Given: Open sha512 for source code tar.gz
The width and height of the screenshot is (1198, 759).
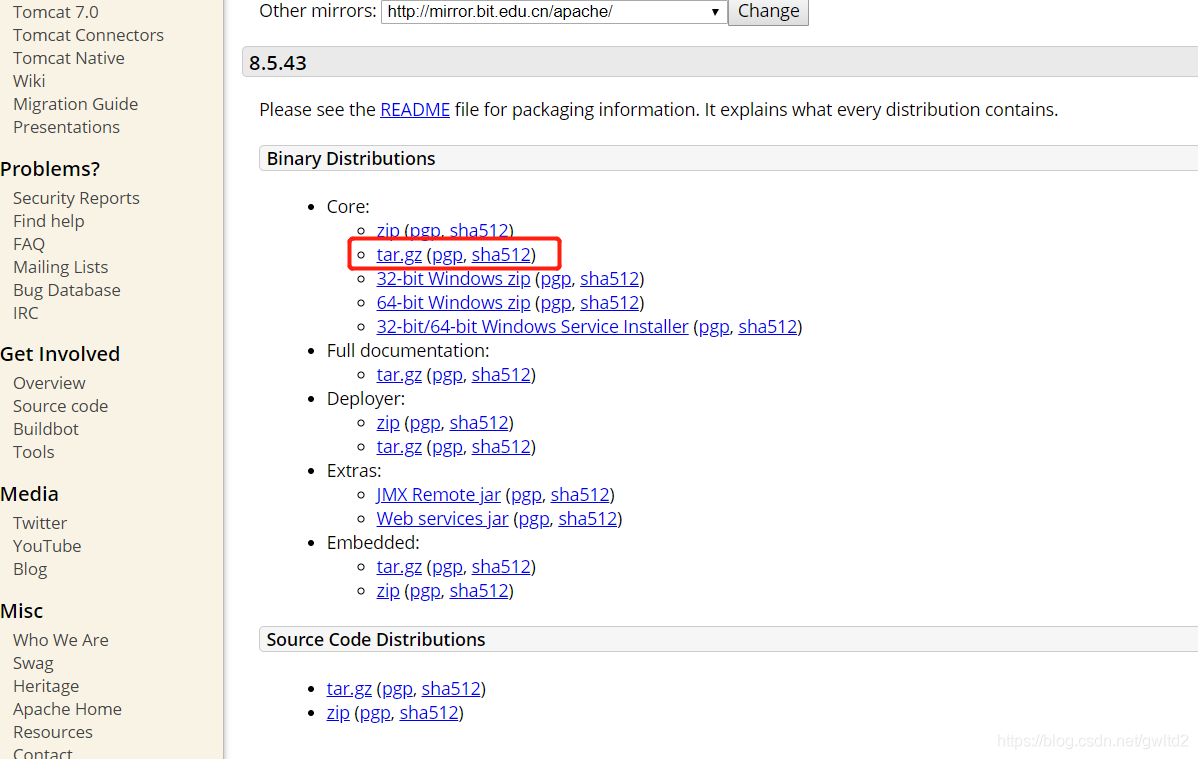Looking at the screenshot, I should [x=451, y=689].
